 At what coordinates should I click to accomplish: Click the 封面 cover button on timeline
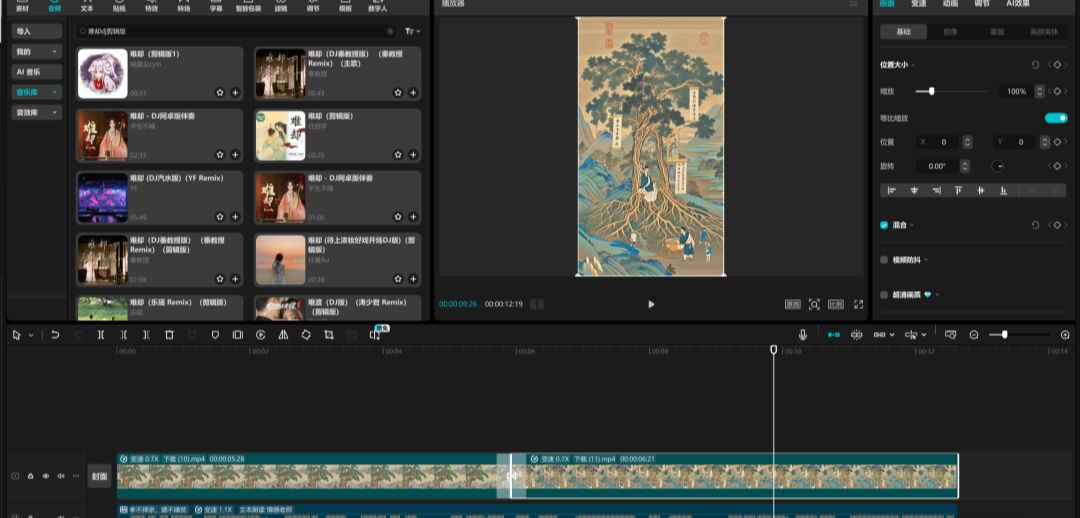(99, 477)
